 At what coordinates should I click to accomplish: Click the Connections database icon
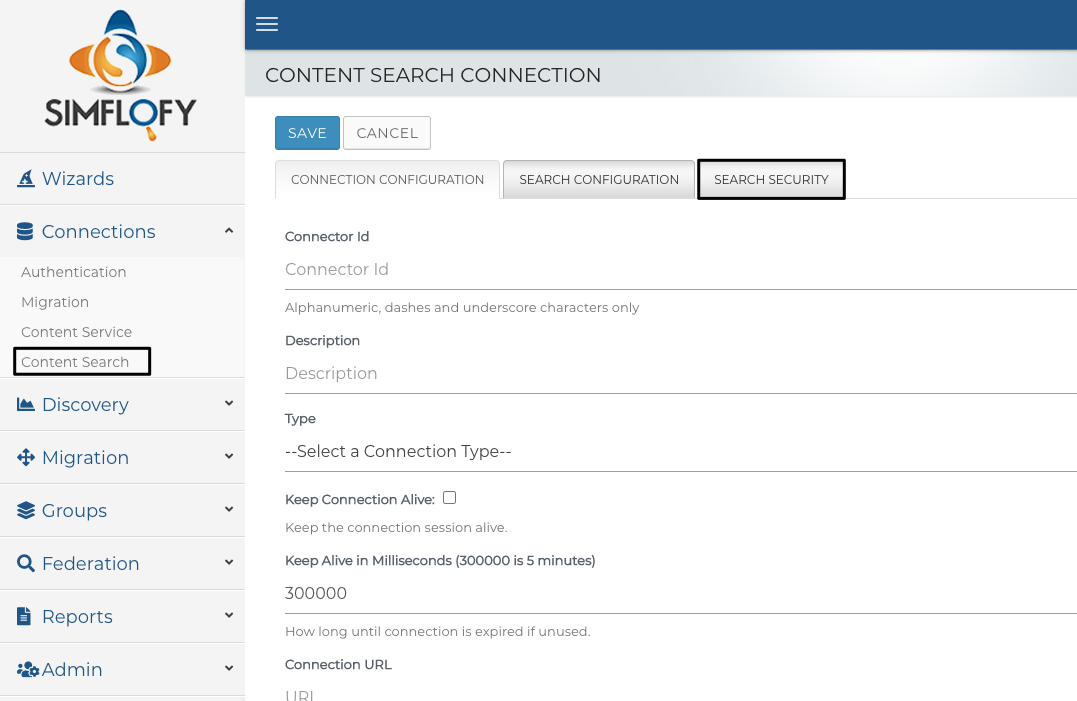[25, 231]
